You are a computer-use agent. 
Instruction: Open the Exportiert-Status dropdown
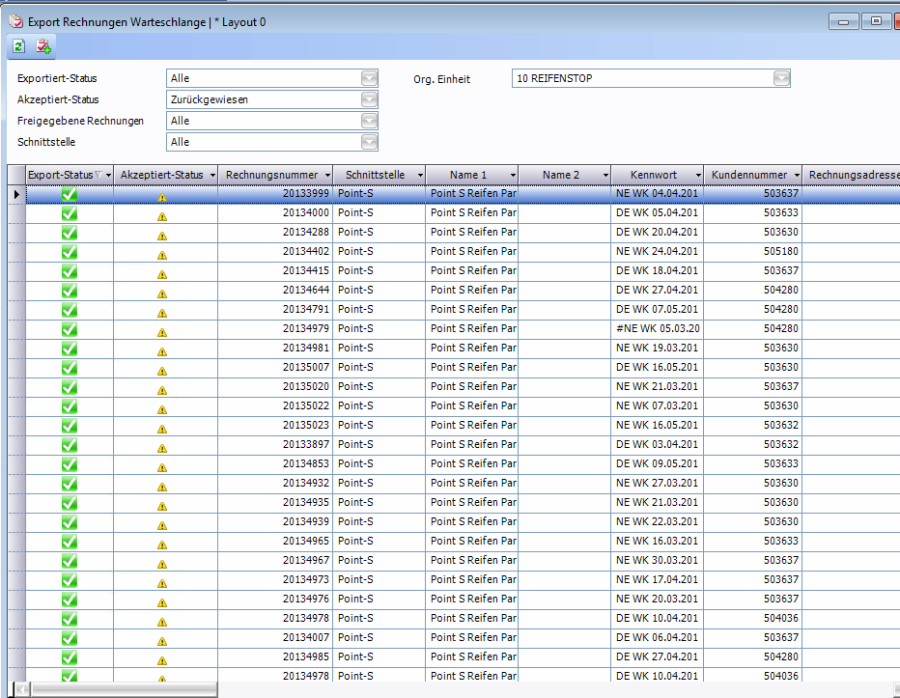click(369, 78)
